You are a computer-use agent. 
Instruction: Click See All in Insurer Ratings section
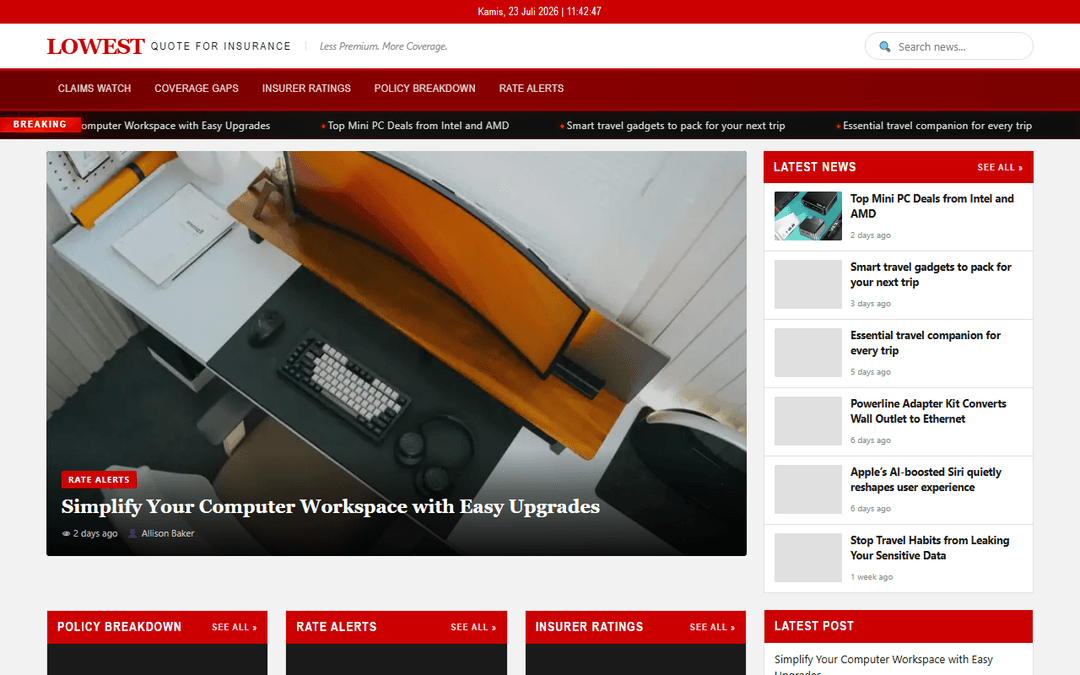pyautogui.click(x=712, y=627)
